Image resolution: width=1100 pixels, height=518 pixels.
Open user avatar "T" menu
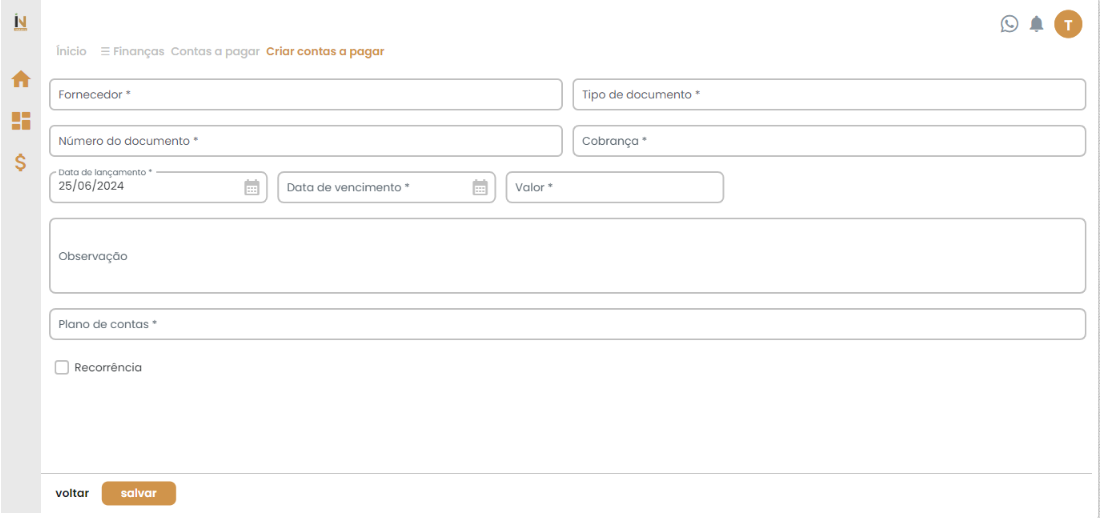[1068, 24]
